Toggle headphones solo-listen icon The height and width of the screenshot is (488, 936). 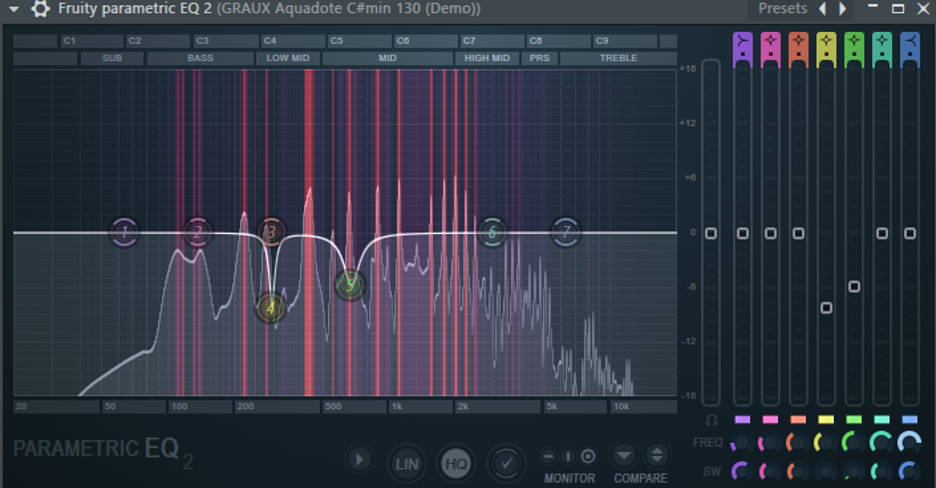pyautogui.click(x=711, y=420)
